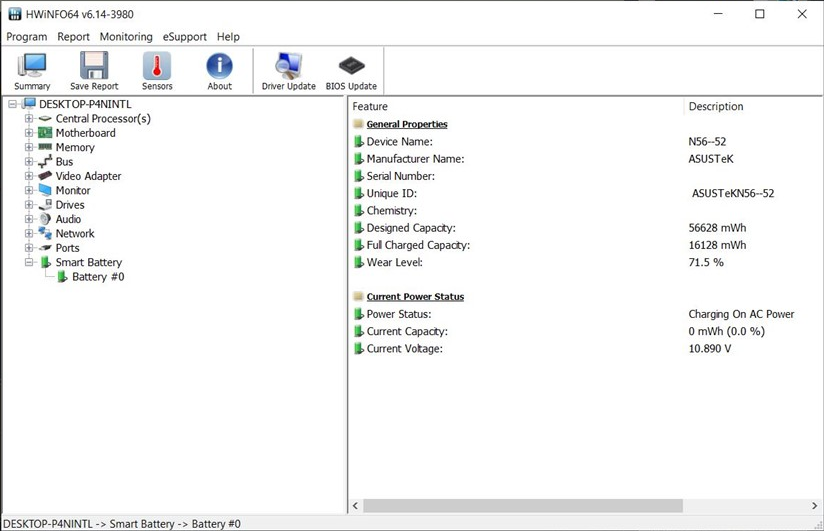
Task: Select the Network tree icon
Action: tap(45, 233)
